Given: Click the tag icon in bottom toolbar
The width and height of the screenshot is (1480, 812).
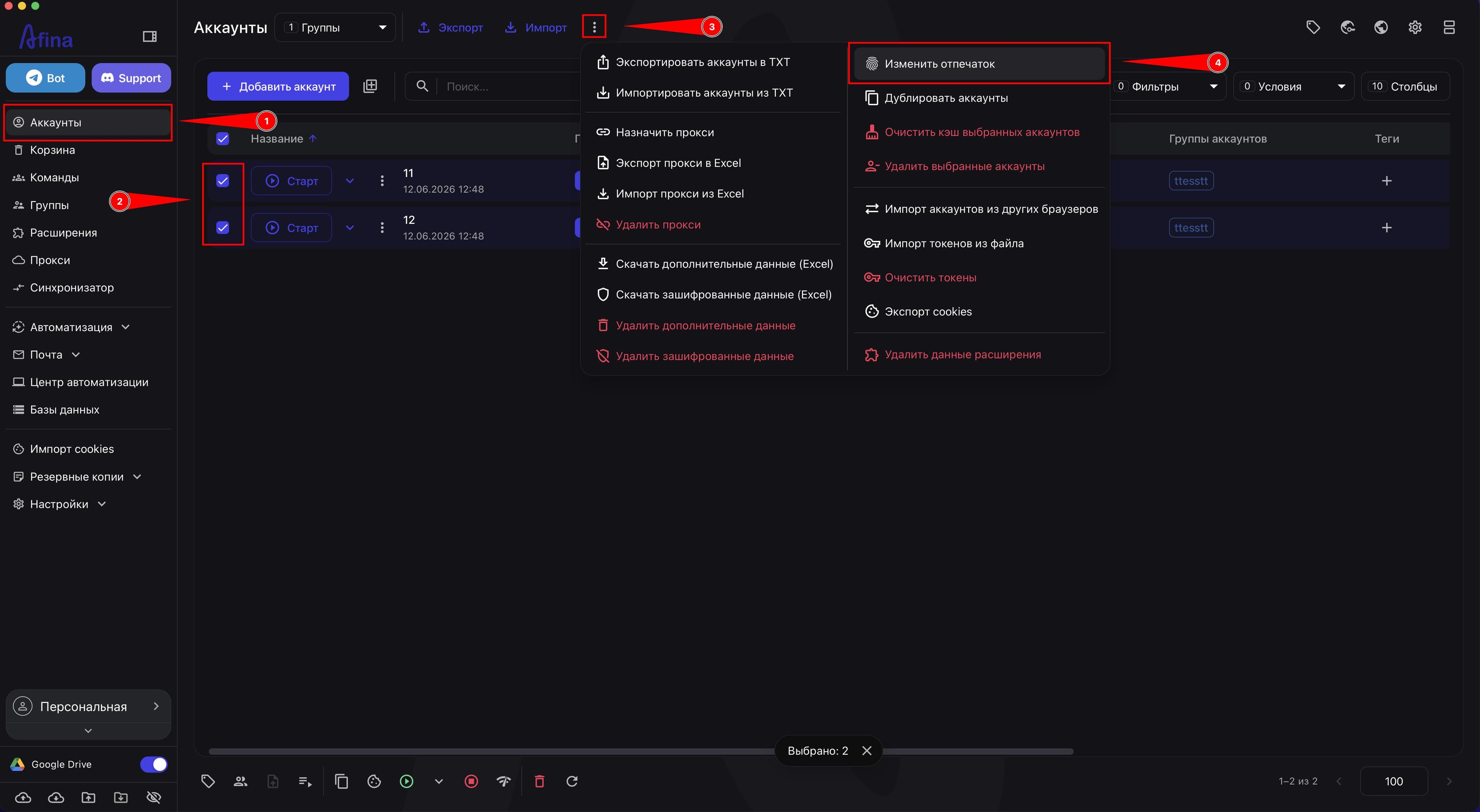Looking at the screenshot, I should tap(208, 781).
